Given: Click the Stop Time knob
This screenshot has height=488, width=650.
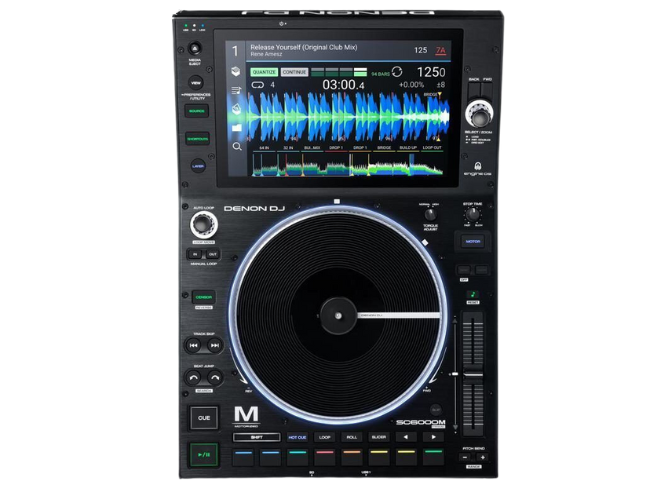Looking at the screenshot, I should click(473, 214).
